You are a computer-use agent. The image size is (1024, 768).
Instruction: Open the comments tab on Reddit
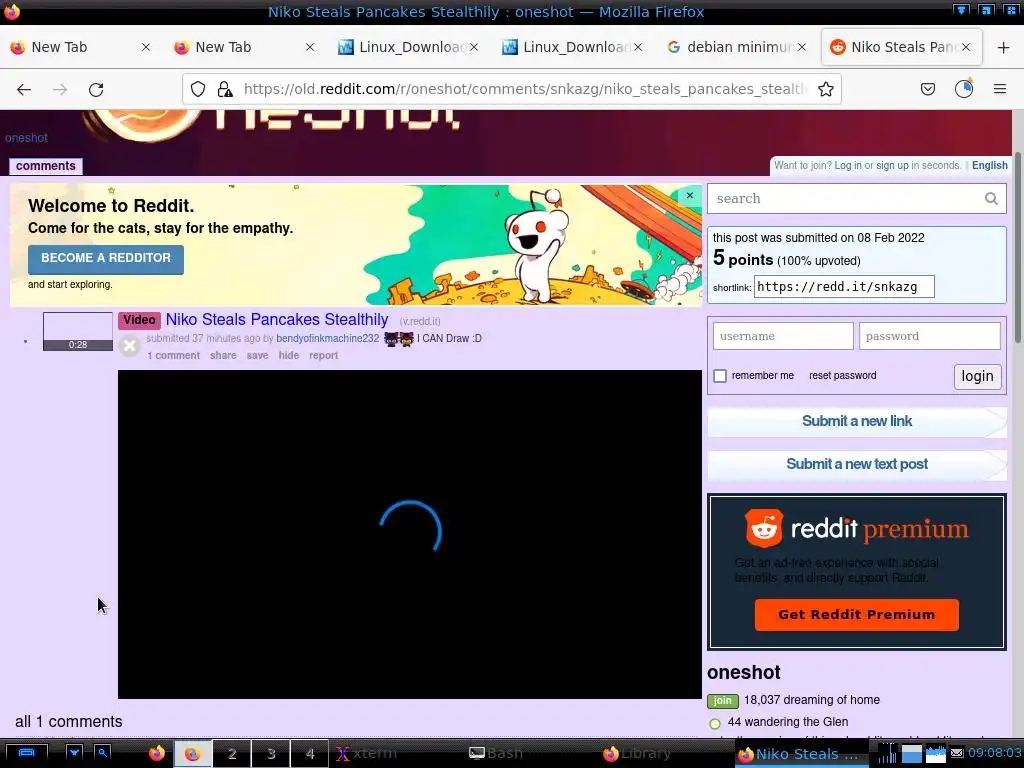[46, 166]
